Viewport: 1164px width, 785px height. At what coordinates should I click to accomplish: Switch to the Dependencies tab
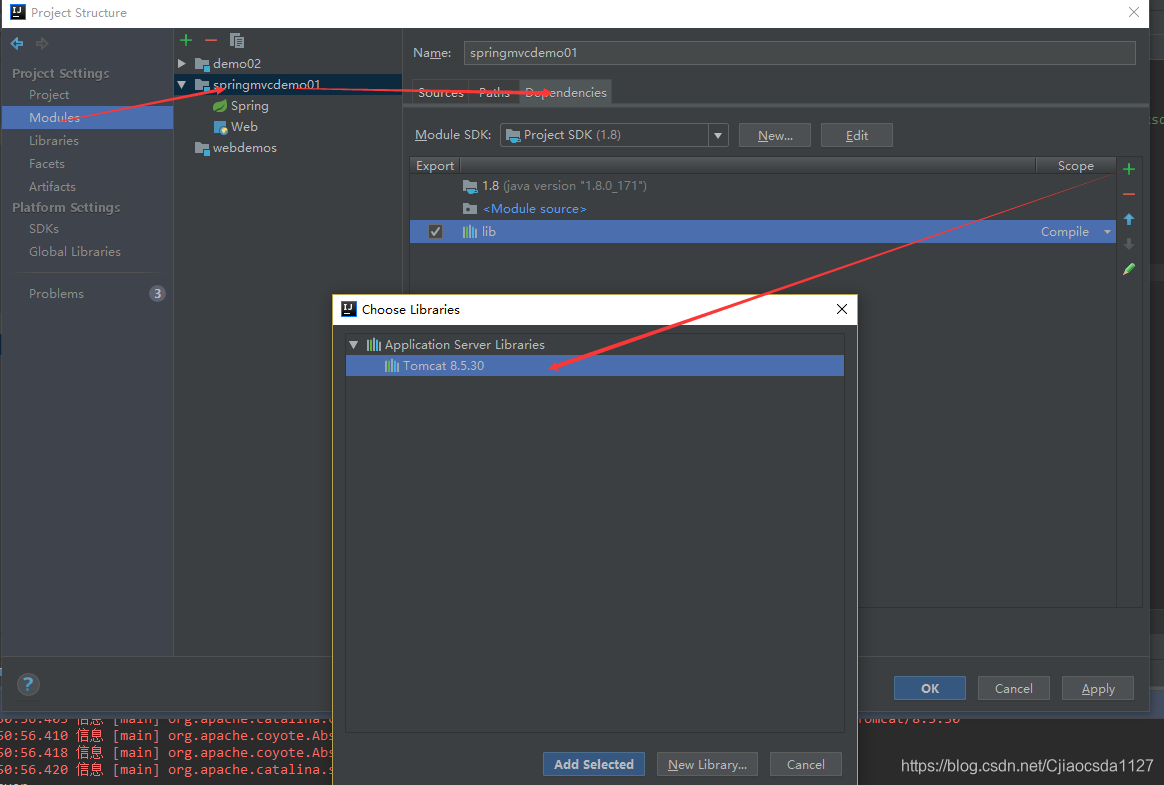(x=566, y=93)
